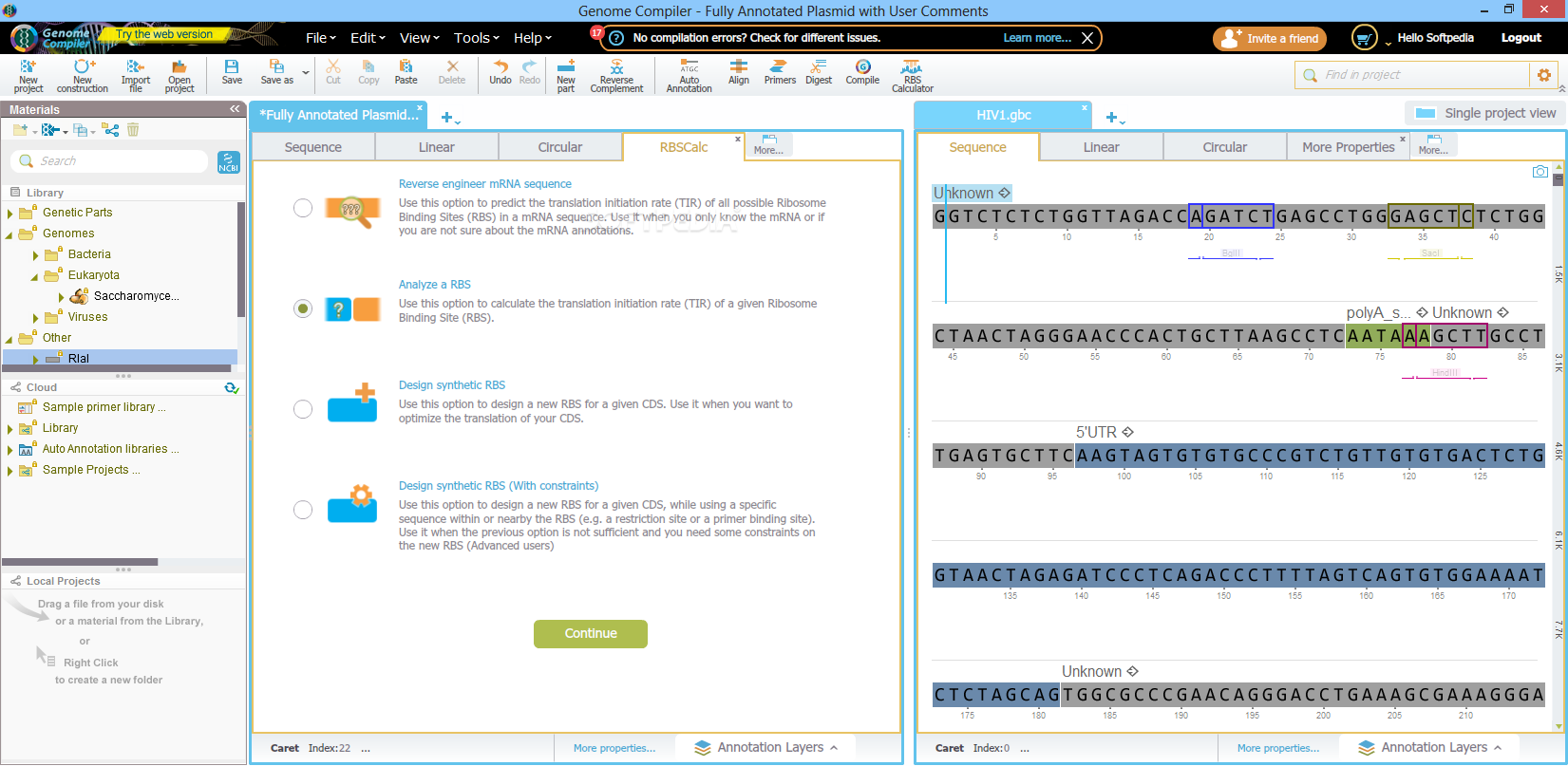This screenshot has height=766, width=1568.
Task: Collapse the Materials panel
Action: (235, 109)
